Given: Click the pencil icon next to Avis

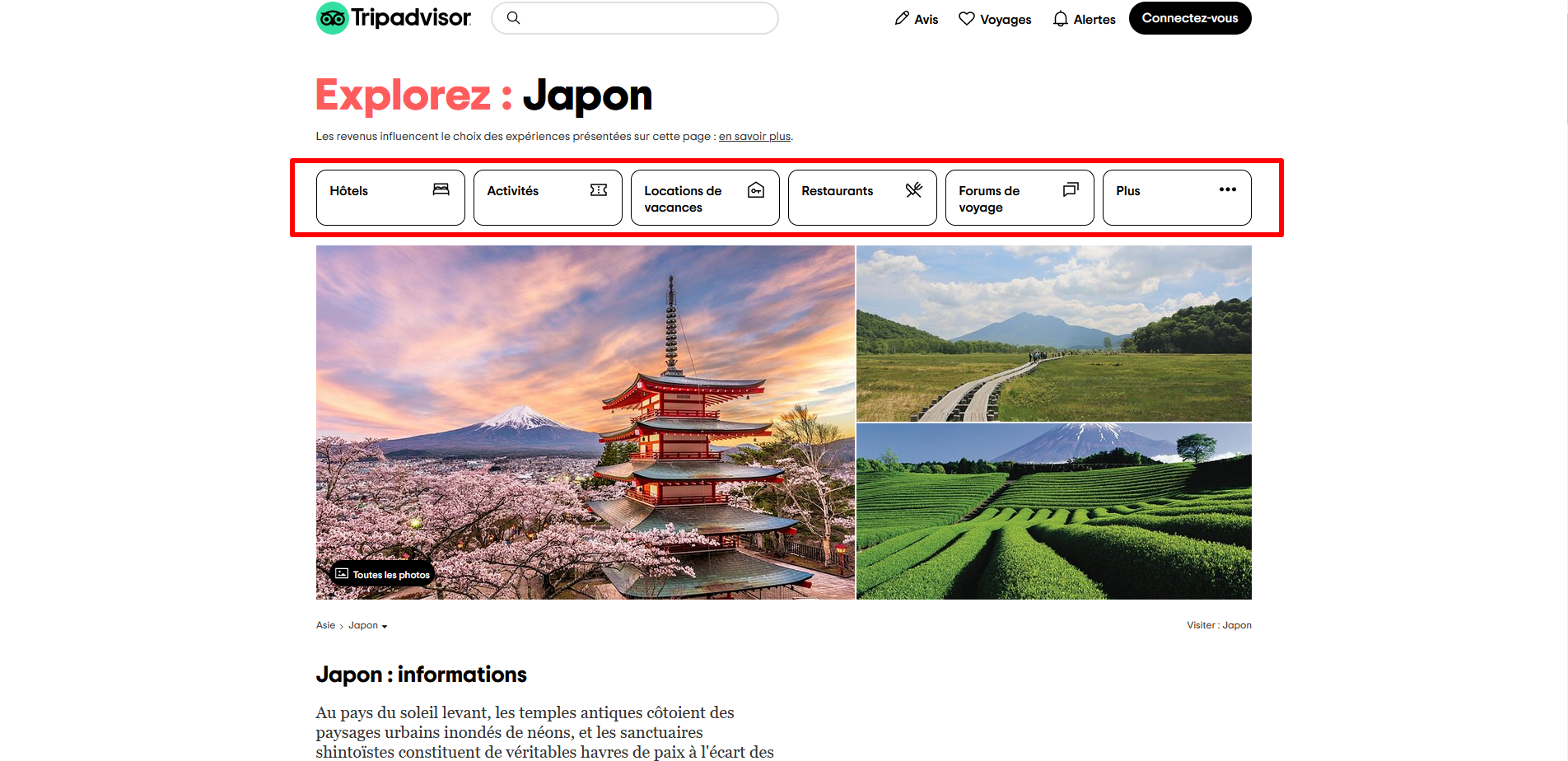Looking at the screenshot, I should (x=902, y=18).
